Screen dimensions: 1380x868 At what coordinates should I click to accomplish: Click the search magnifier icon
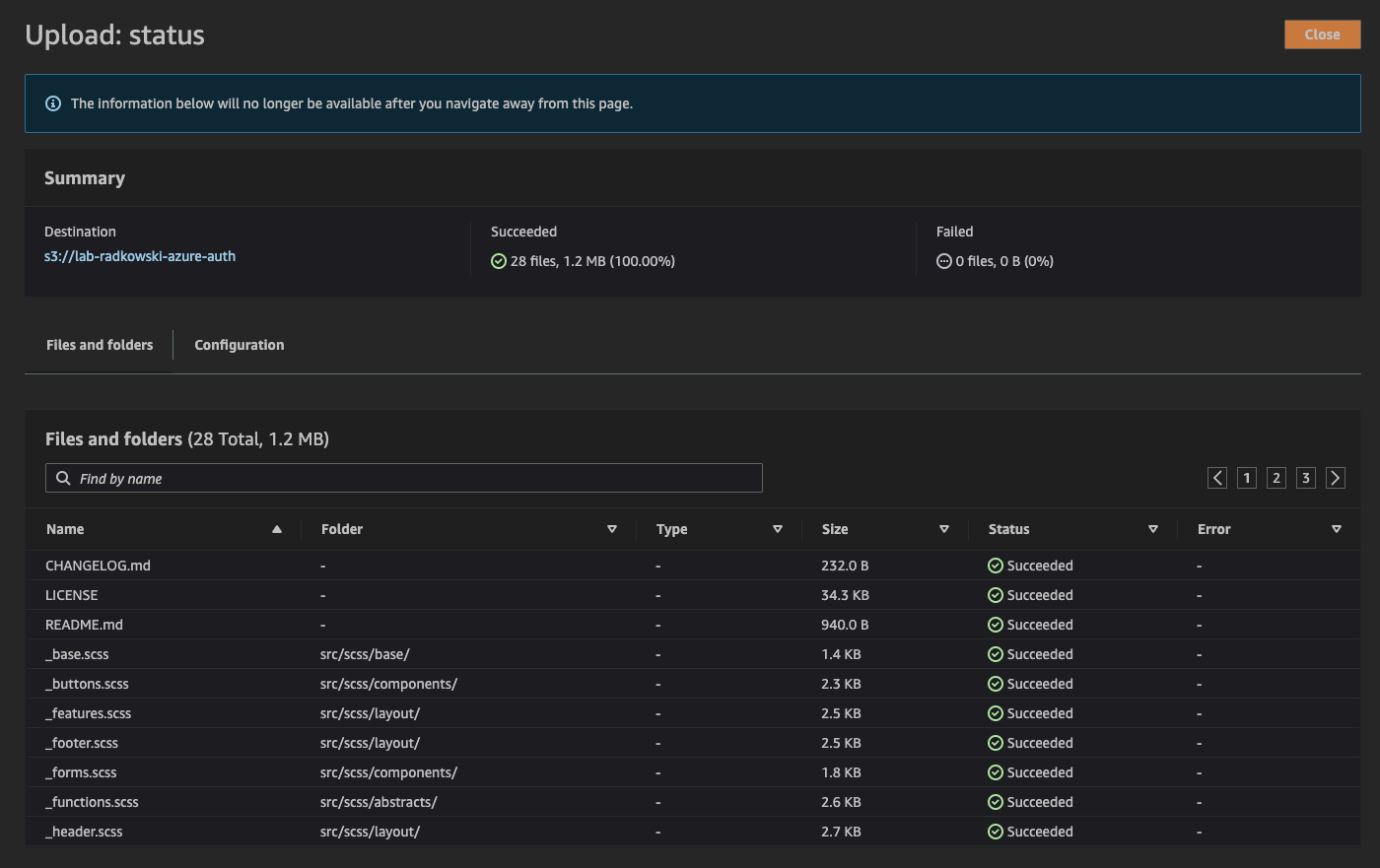click(63, 478)
